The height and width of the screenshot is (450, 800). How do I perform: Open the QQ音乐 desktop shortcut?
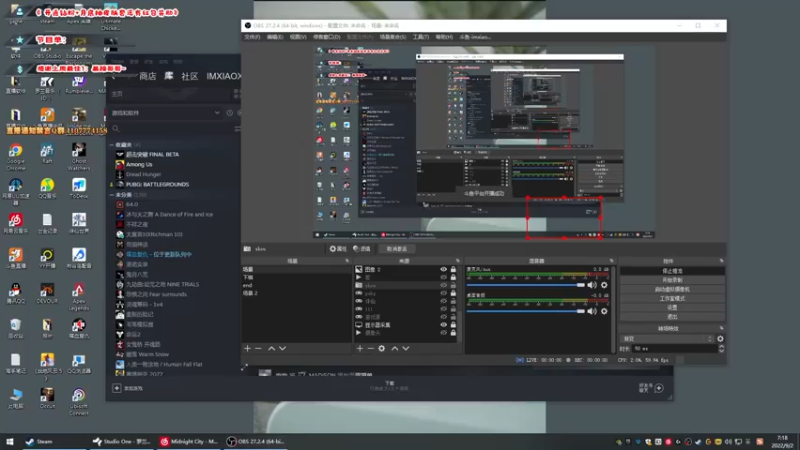[x=47, y=188]
